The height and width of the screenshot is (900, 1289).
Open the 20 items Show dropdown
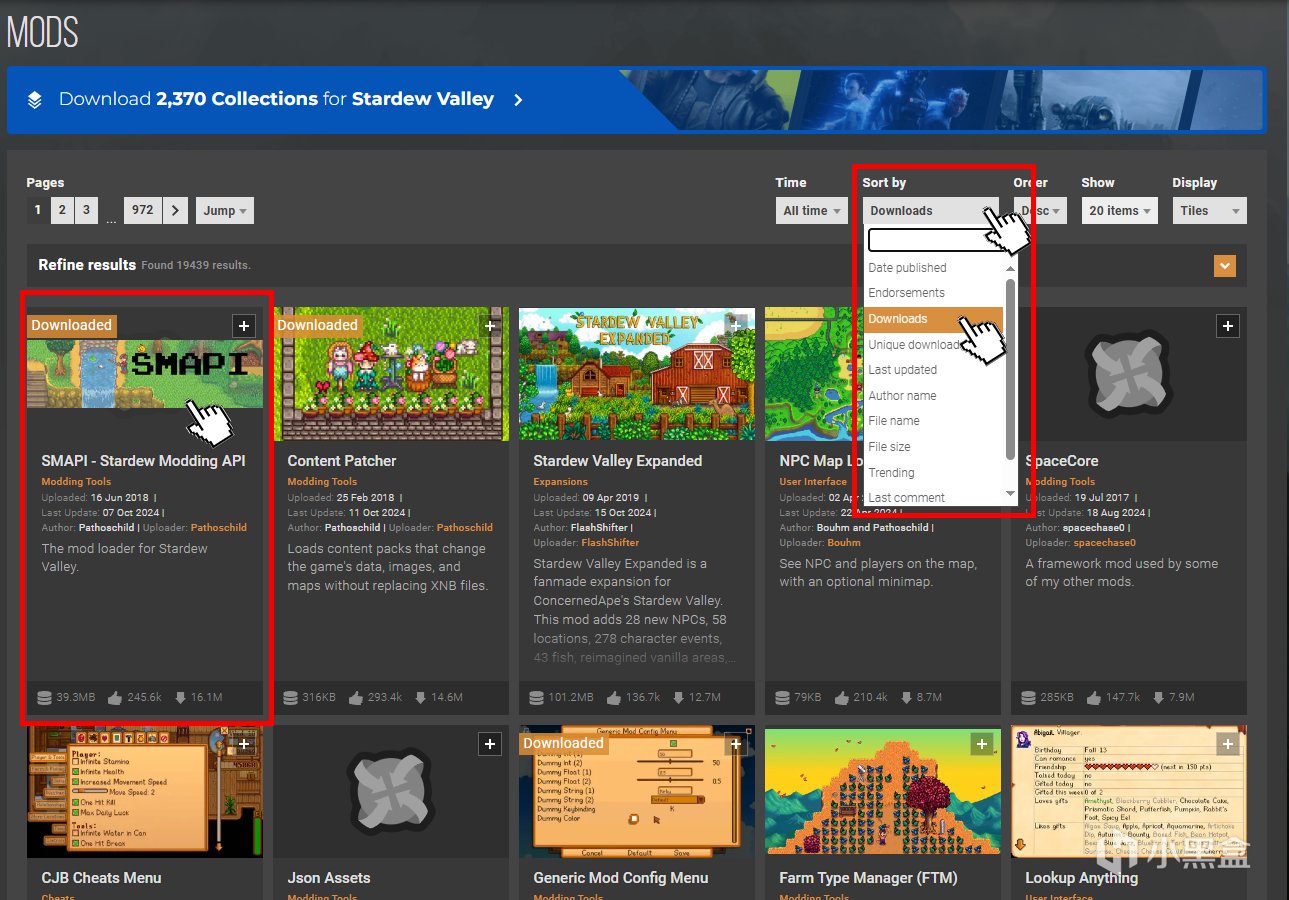(x=1120, y=210)
